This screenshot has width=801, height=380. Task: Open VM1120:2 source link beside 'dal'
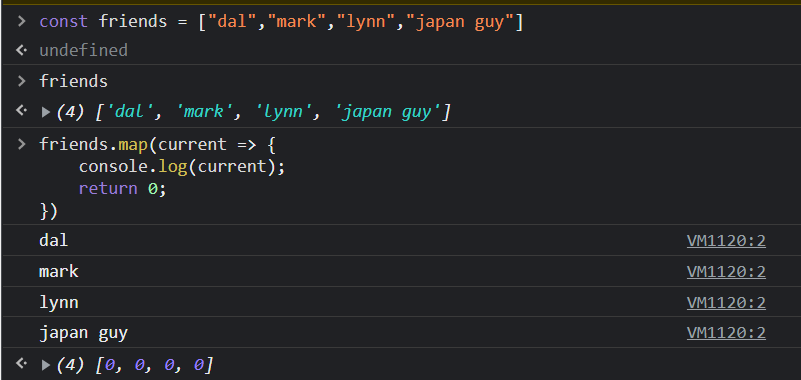tap(726, 241)
